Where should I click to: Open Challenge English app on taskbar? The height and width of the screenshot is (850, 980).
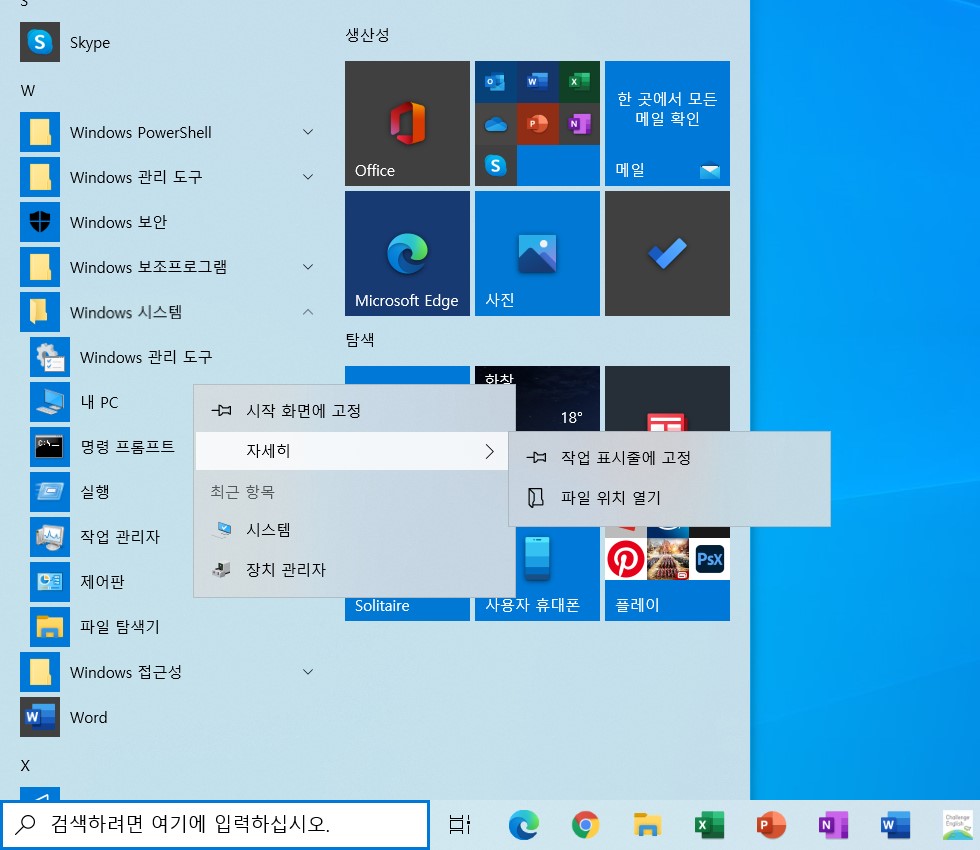[x=958, y=825]
